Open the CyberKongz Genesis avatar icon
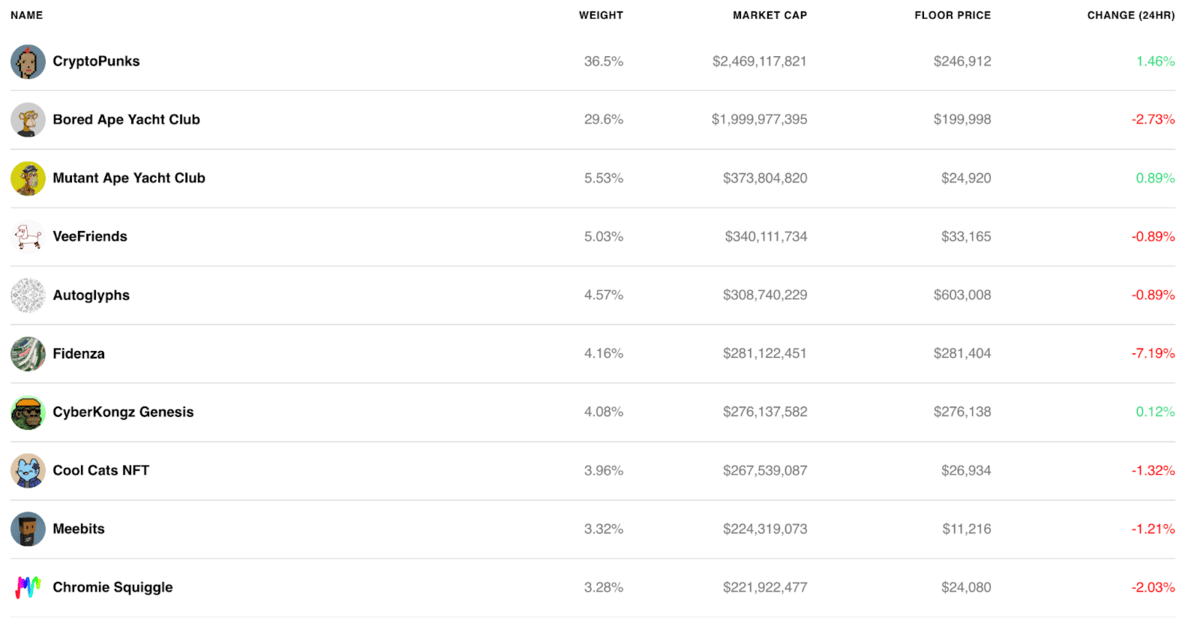 tap(28, 412)
